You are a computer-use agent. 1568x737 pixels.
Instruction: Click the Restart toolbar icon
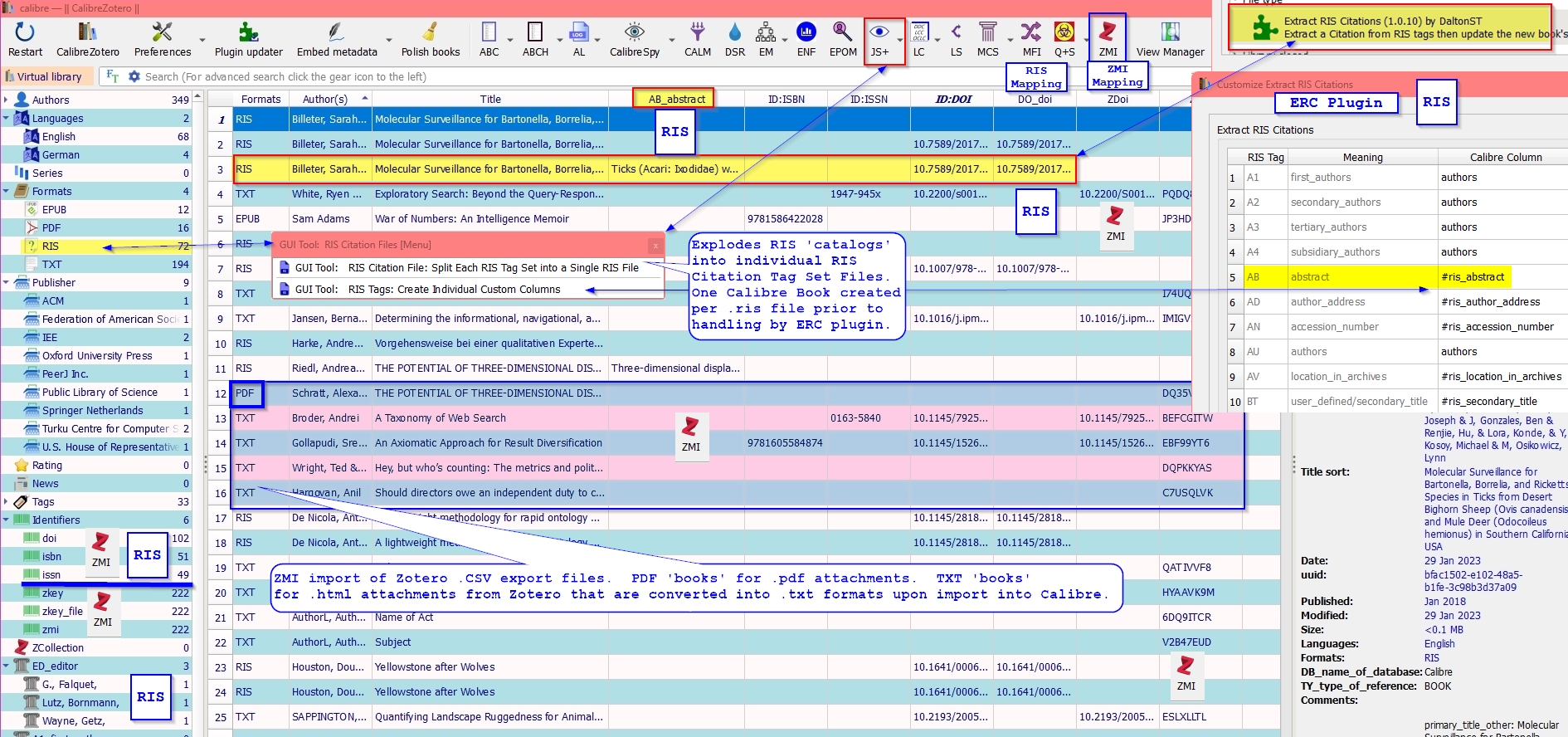coord(25,33)
